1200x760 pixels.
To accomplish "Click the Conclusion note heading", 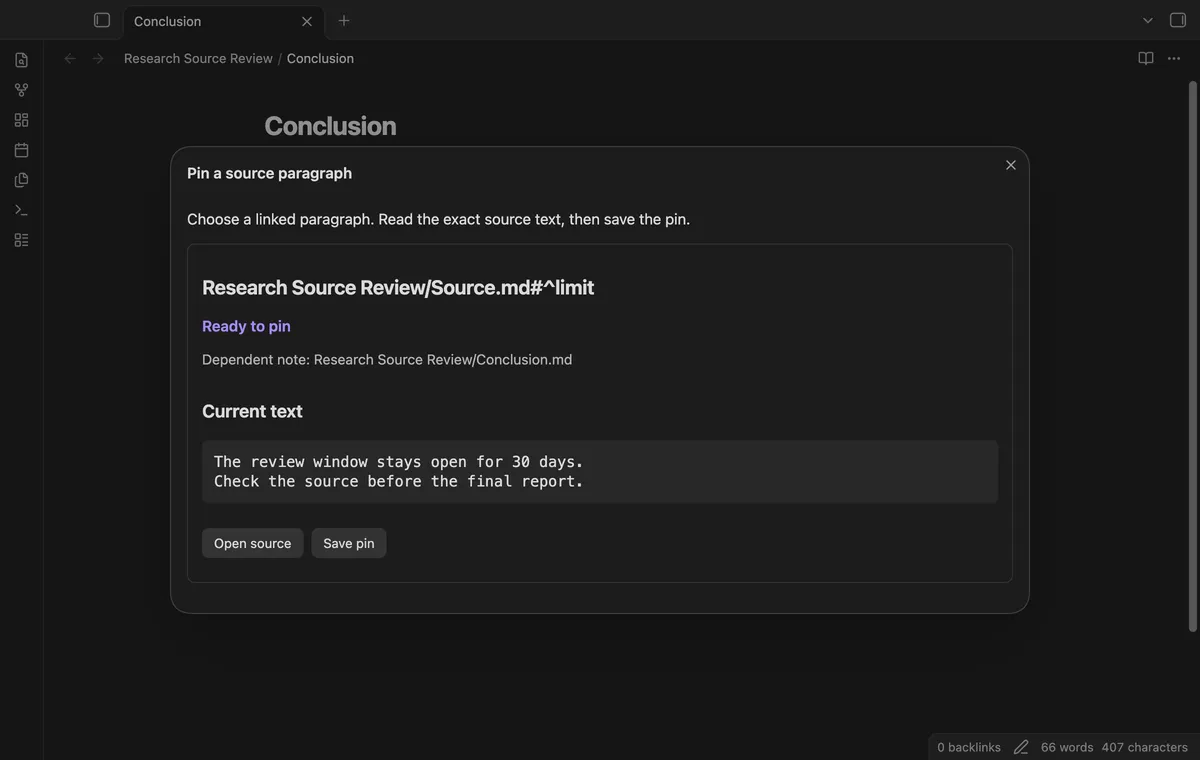I will coord(330,126).
